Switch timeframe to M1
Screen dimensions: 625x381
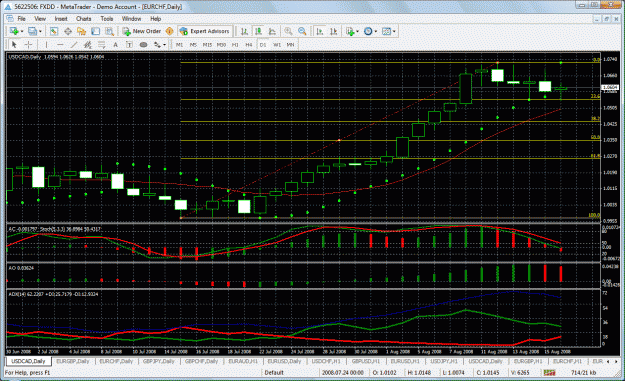click(179, 45)
